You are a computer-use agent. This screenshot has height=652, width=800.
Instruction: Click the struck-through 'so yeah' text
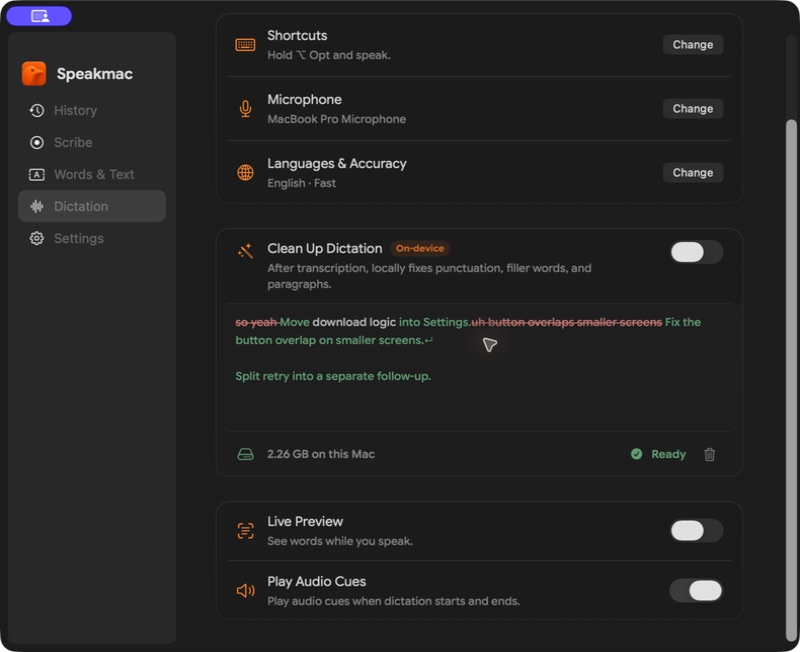click(256, 322)
